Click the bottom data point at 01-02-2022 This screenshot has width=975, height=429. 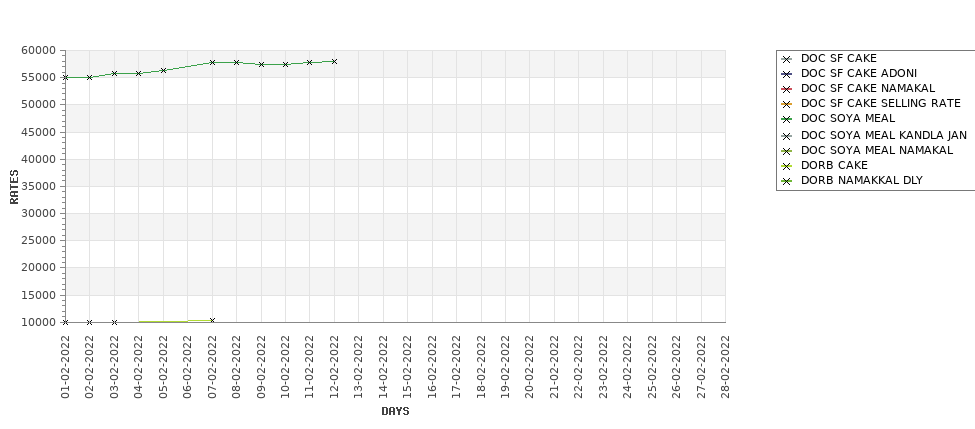(x=65, y=323)
